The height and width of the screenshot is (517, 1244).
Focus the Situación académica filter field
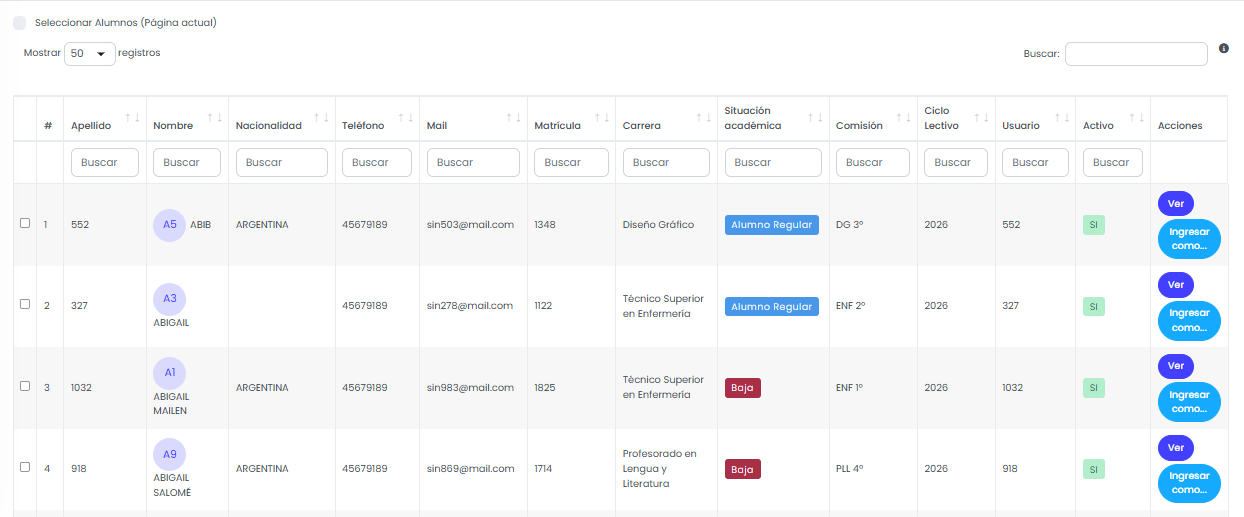(x=773, y=162)
